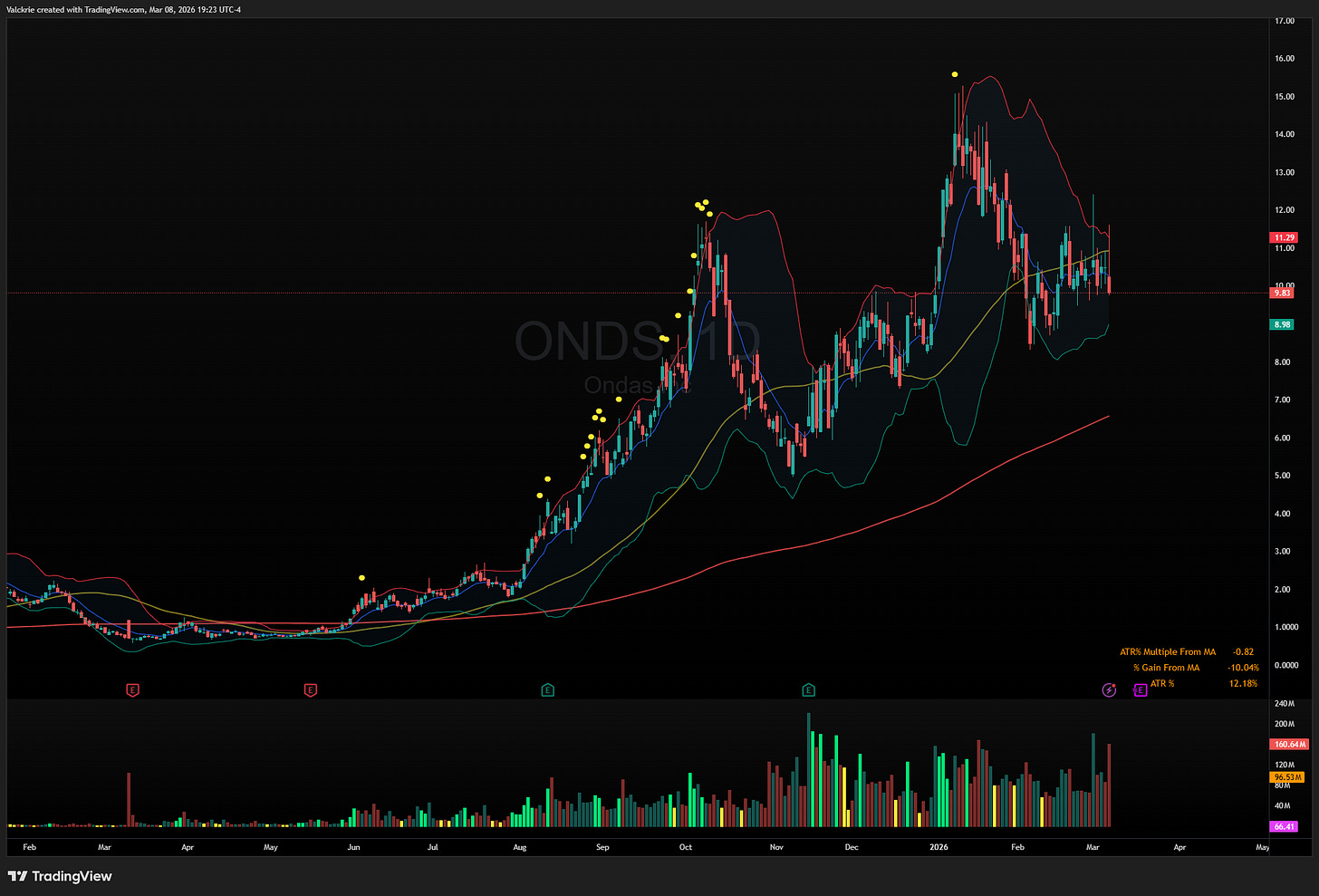The height and width of the screenshot is (896, 1319).
Task: Click the -10.04% value
Action: coord(1243,668)
